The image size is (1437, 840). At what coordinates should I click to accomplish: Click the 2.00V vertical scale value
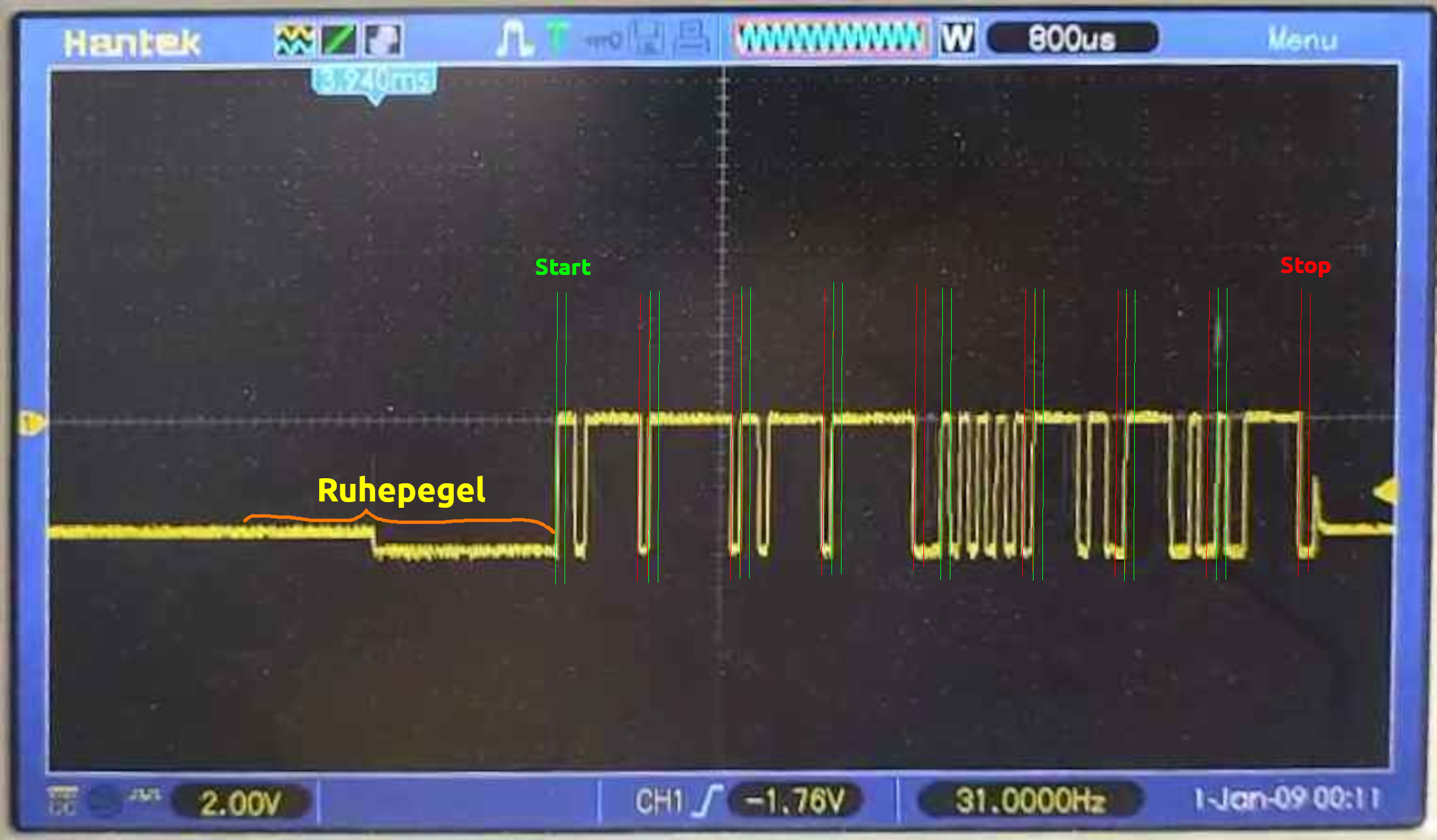pyautogui.click(x=240, y=803)
